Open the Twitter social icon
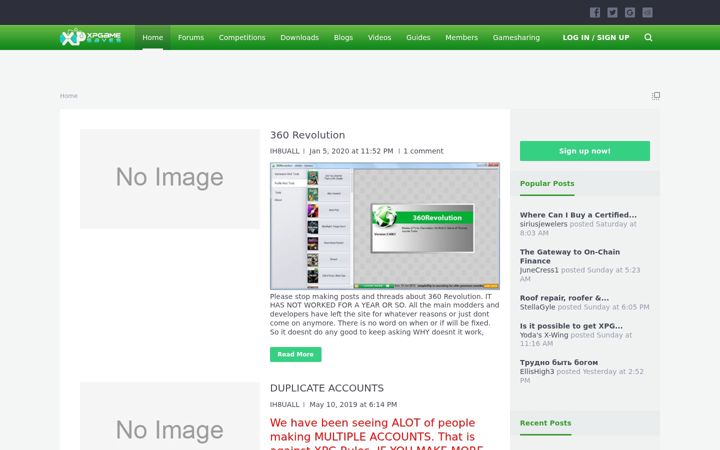Screen dimensions: 720x450 (x=612, y=12)
